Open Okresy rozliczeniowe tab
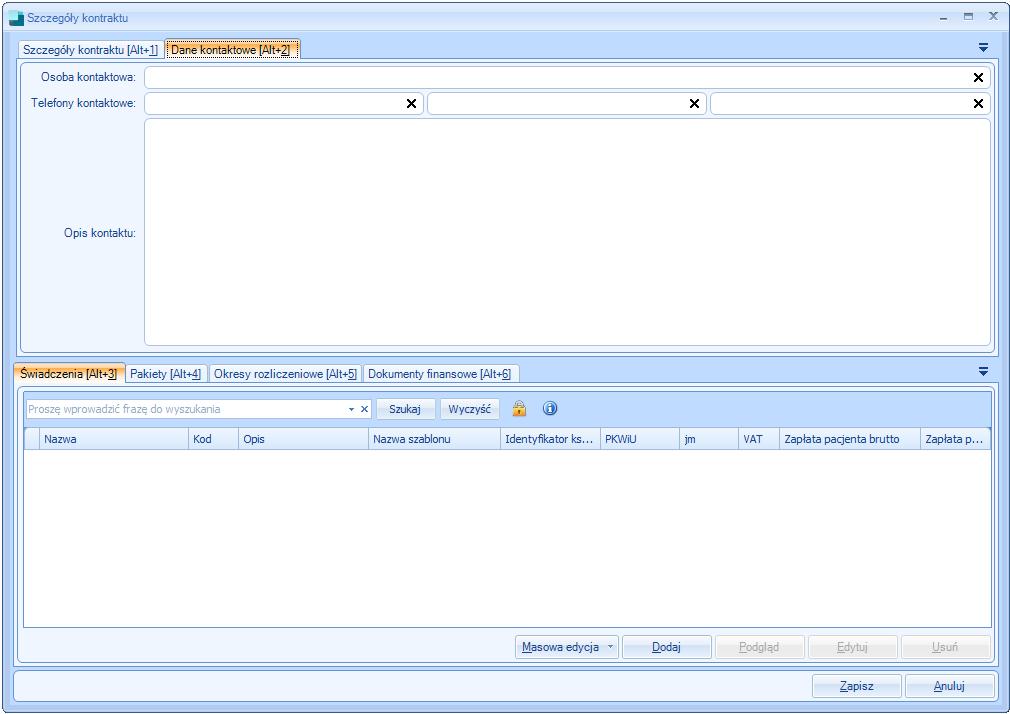Screen dimensions: 1010x714 tap(285, 374)
